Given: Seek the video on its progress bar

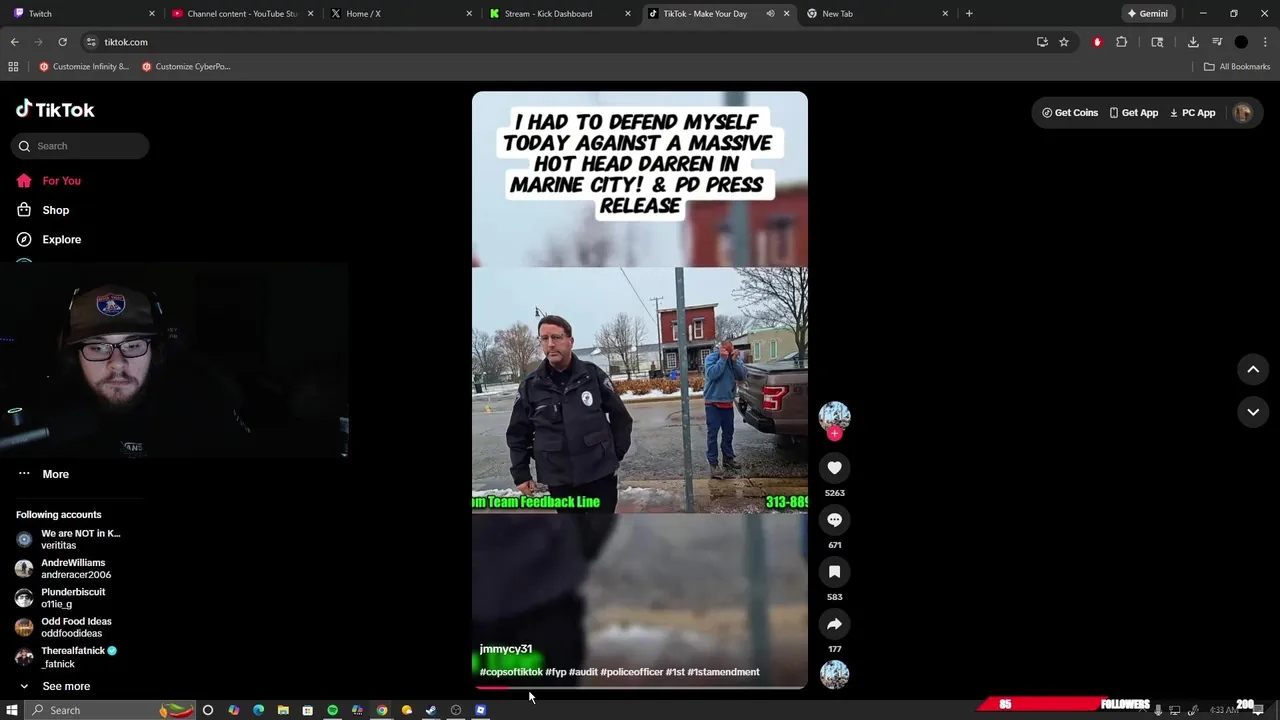Looking at the screenshot, I should click(640, 687).
